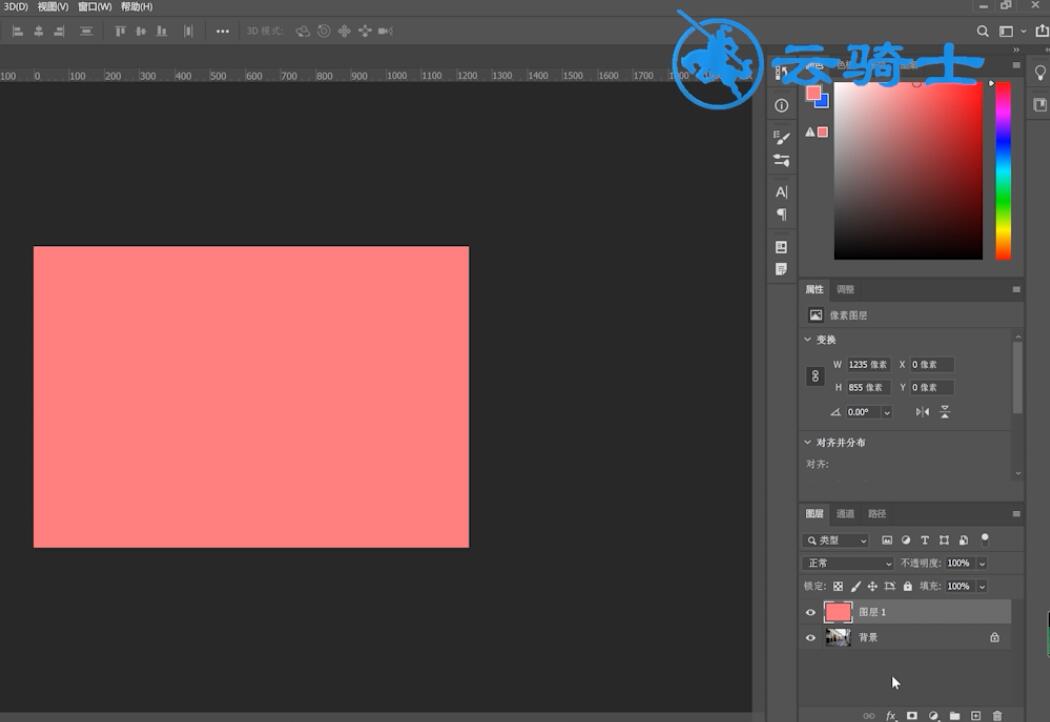The width and height of the screenshot is (1050, 722).
Task: Hide 图层 1 layer visibility eye
Action: tap(810, 611)
